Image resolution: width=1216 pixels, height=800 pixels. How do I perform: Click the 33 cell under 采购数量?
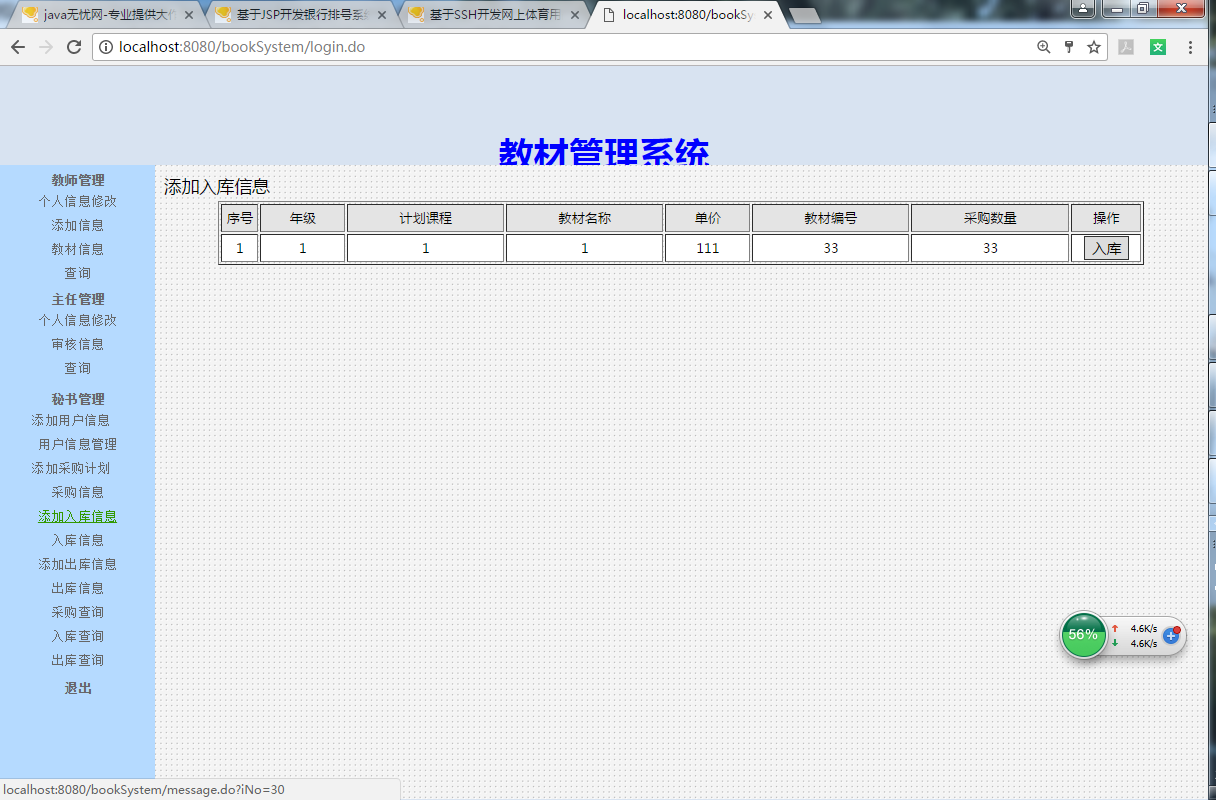[990, 248]
